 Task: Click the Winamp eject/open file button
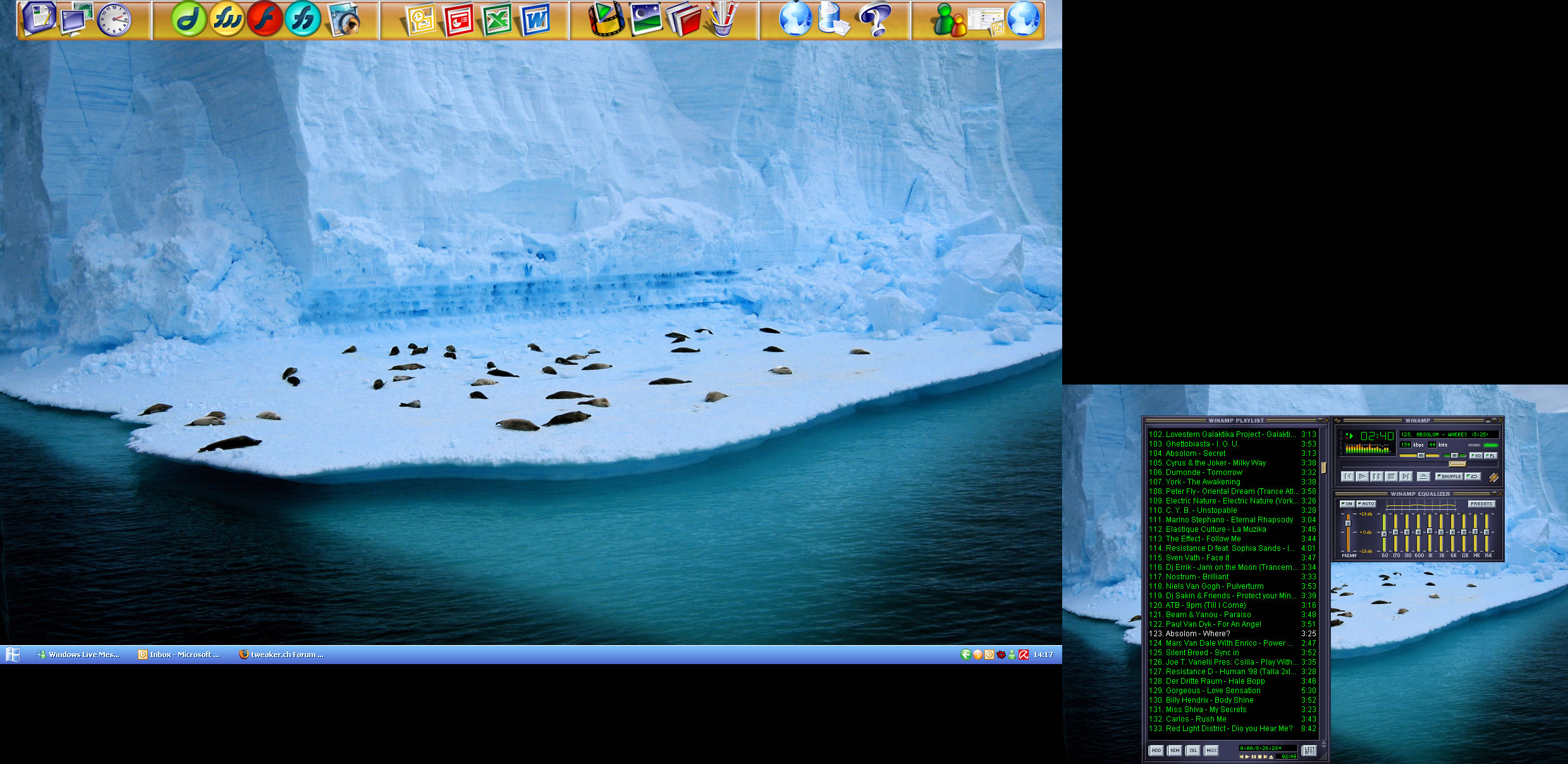[1423, 476]
